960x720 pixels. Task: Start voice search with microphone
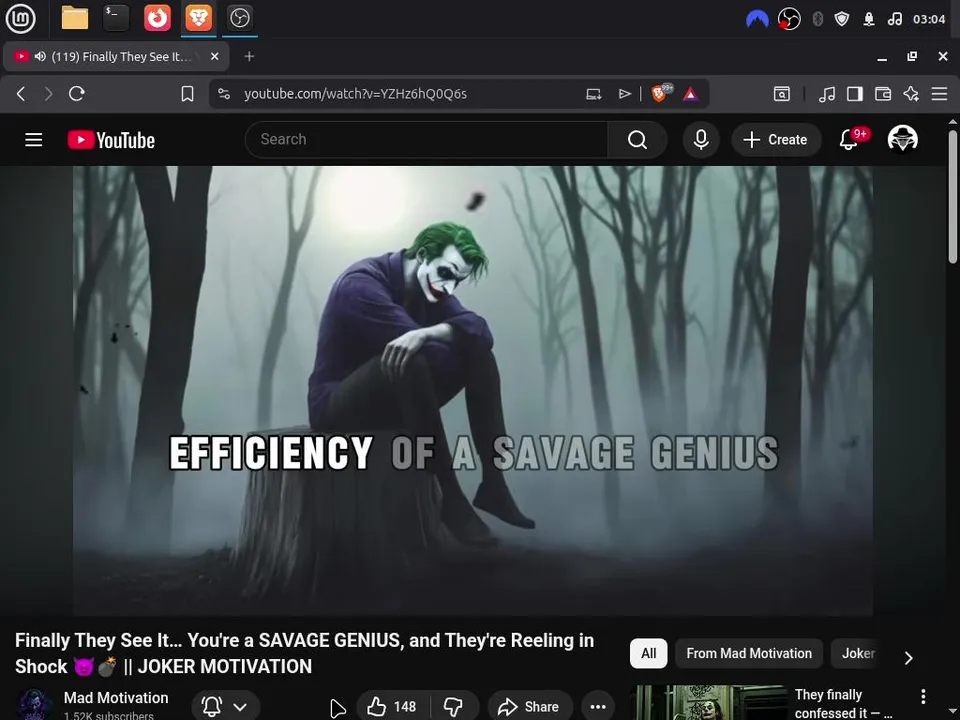pos(701,140)
